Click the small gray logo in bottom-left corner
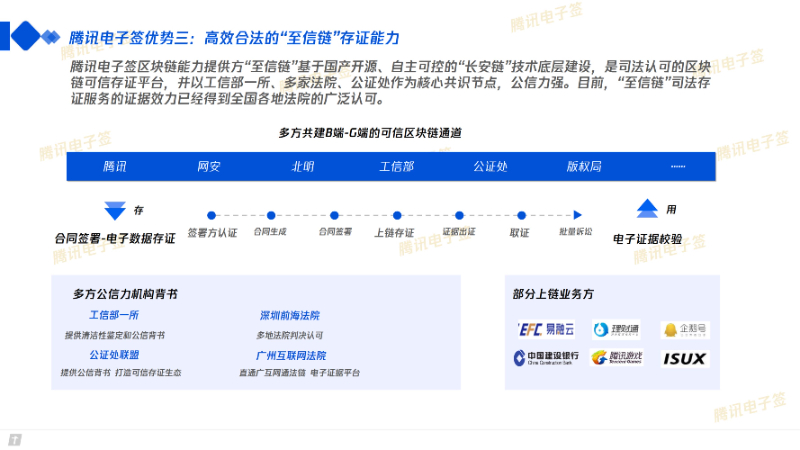The height and width of the screenshot is (450, 800). (x=15, y=440)
